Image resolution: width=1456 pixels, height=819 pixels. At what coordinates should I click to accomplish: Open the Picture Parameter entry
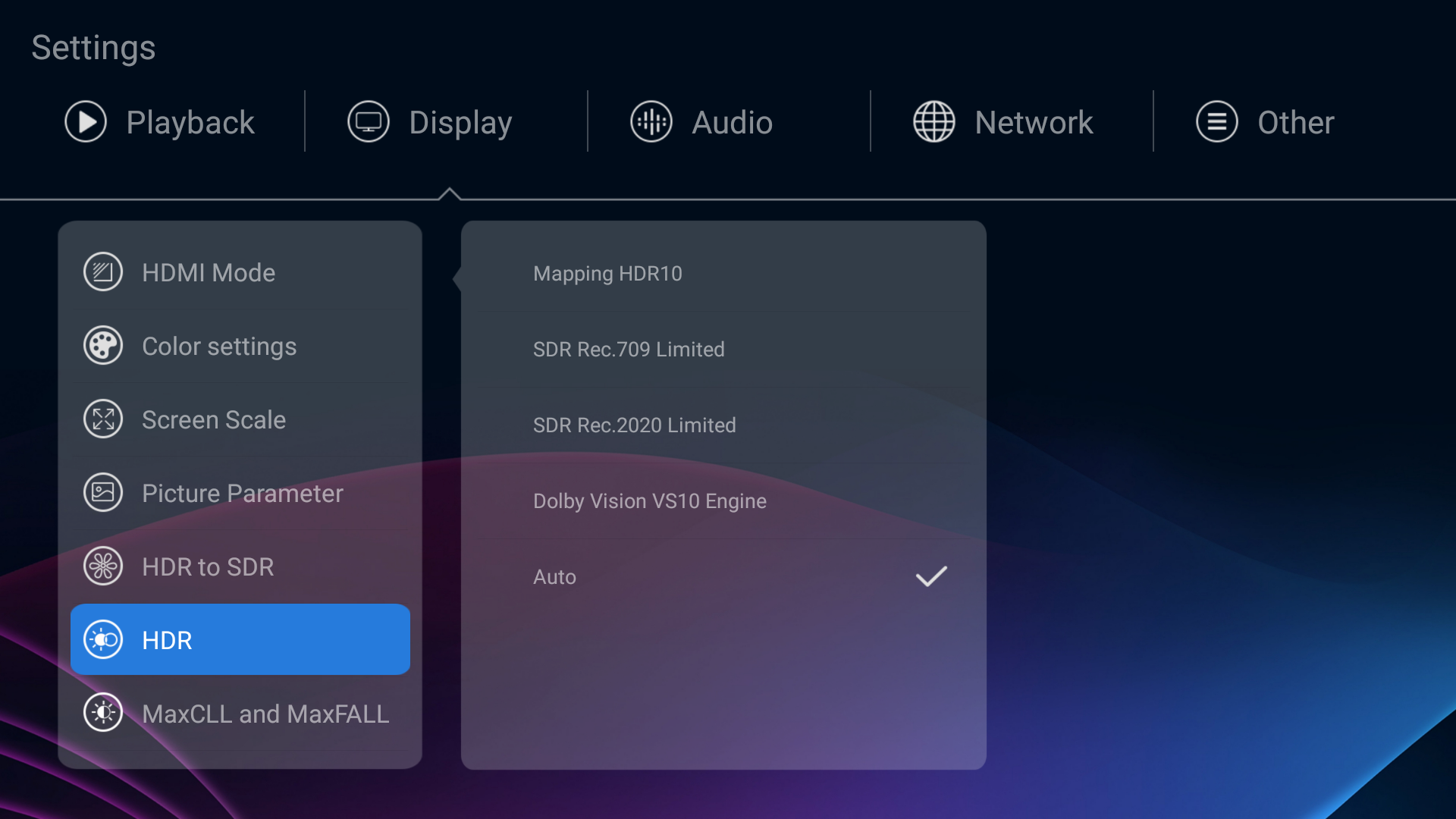242,494
